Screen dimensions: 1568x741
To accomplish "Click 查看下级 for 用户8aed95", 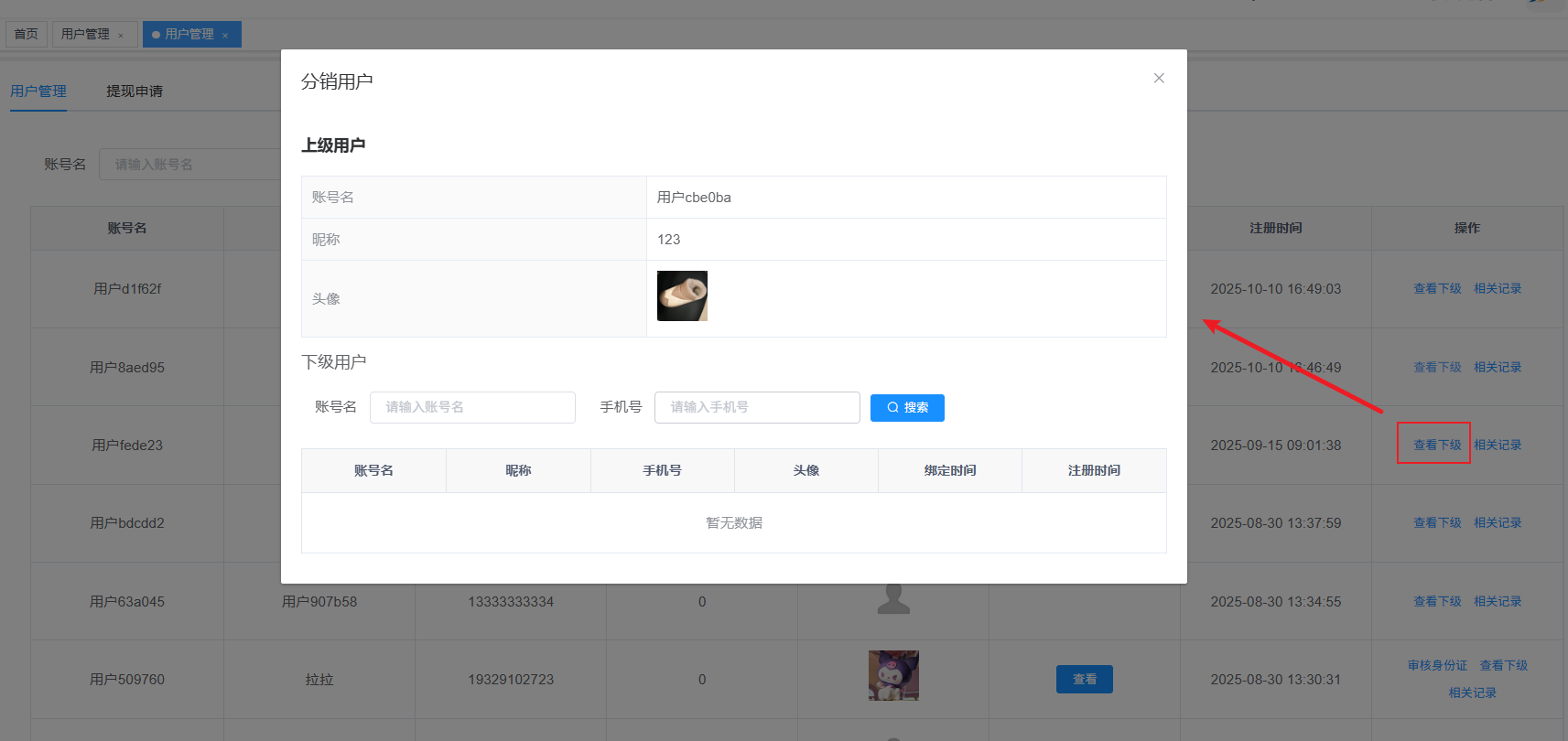I will tap(1437, 368).
